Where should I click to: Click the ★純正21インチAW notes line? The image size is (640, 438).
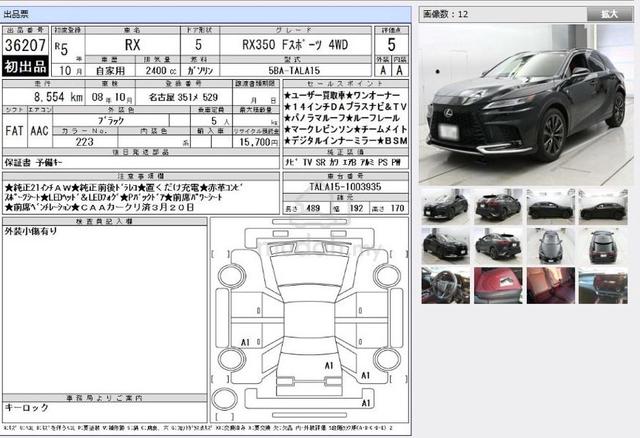click(x=124, y=188)
